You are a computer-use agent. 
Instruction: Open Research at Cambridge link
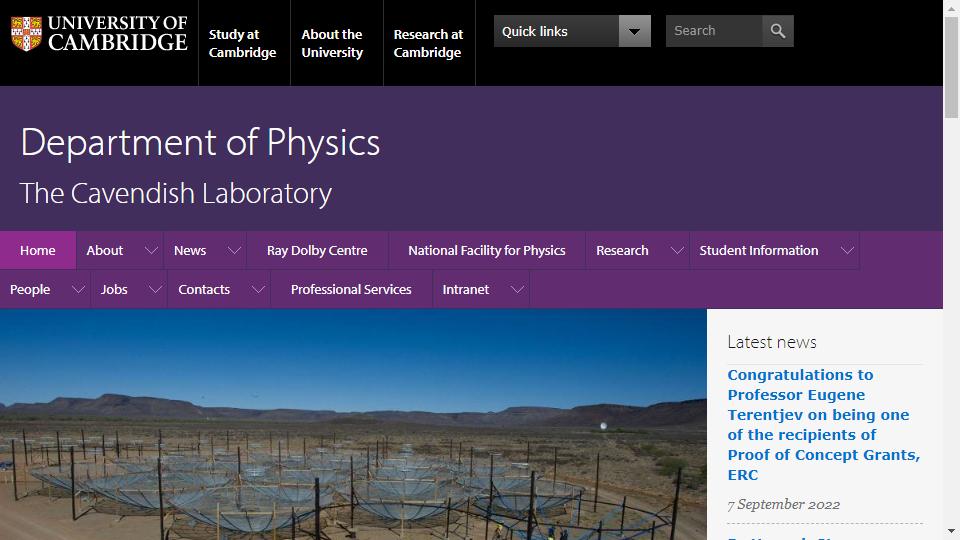[428, 43]
